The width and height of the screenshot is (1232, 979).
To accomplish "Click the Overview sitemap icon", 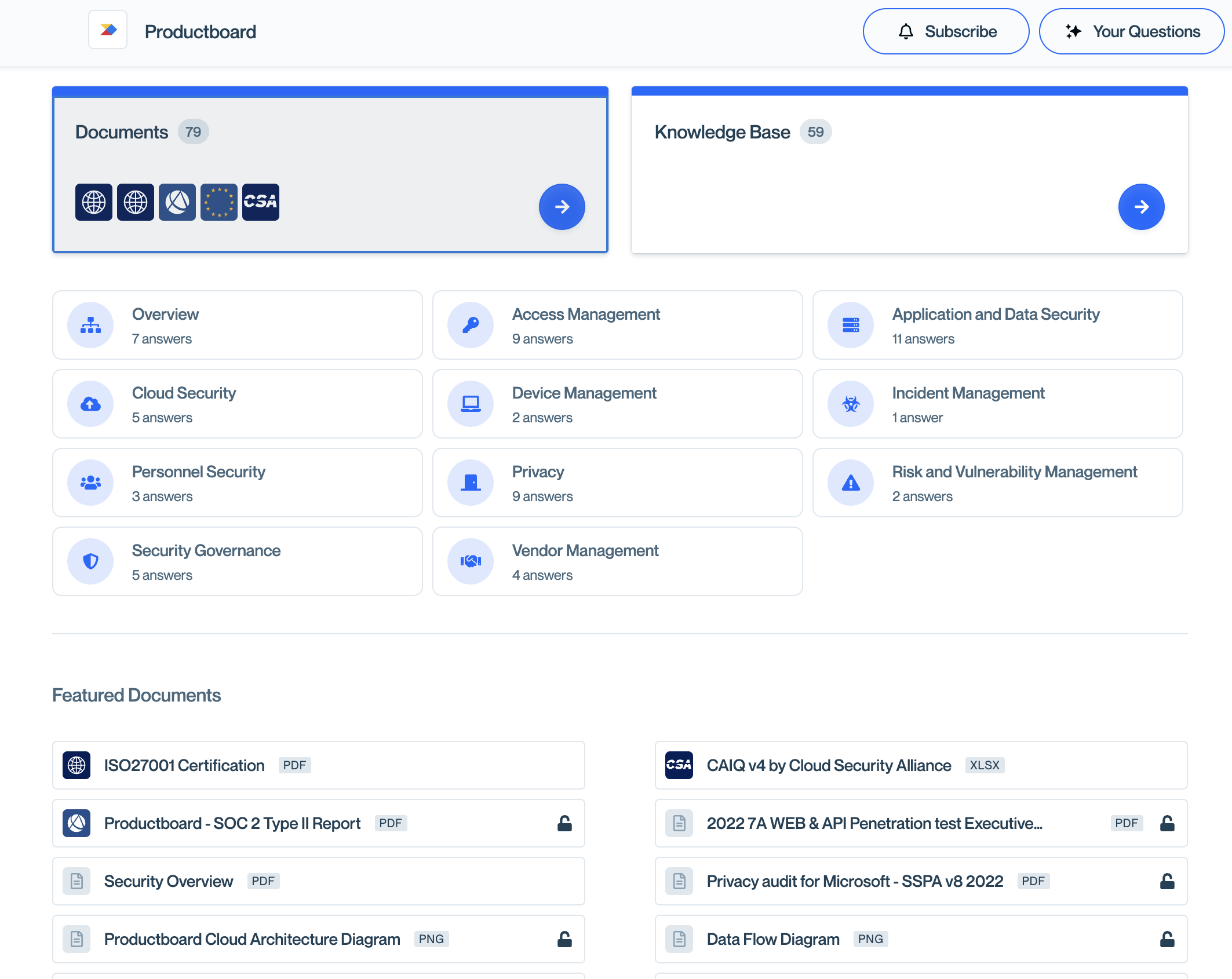I will coord(90,325).
